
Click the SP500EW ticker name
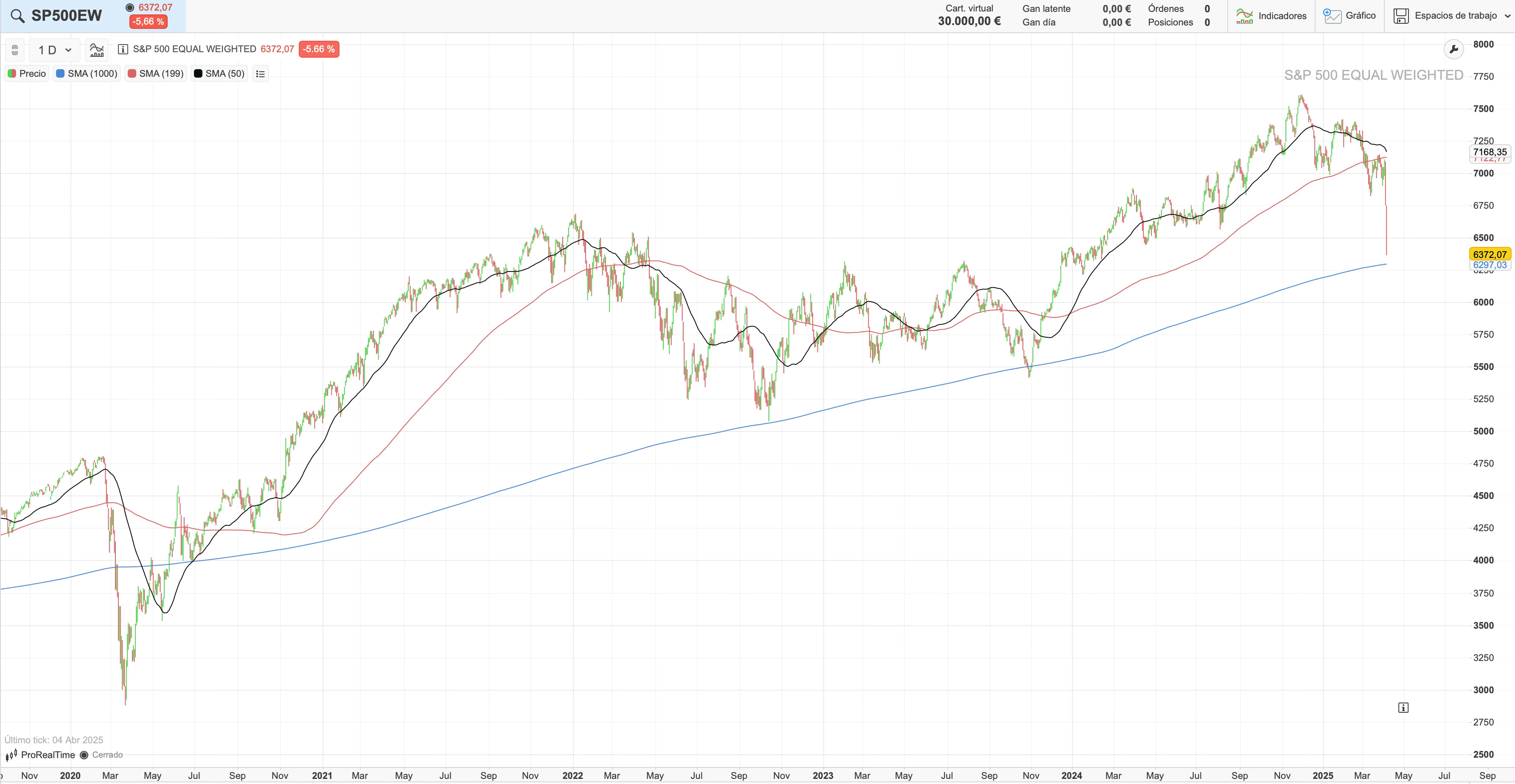pyautogui.click(x=67, y=16)
